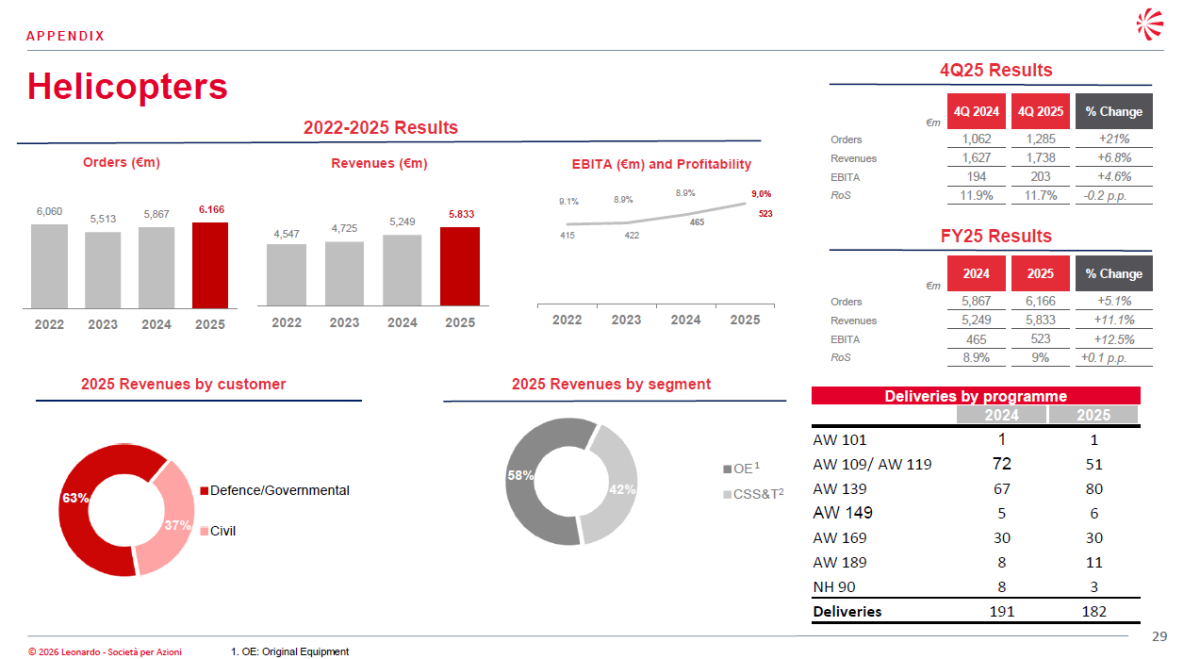The image size is (1200, 659).
Task: Click the AW 139 row label
Action: [x=840, y=489]
